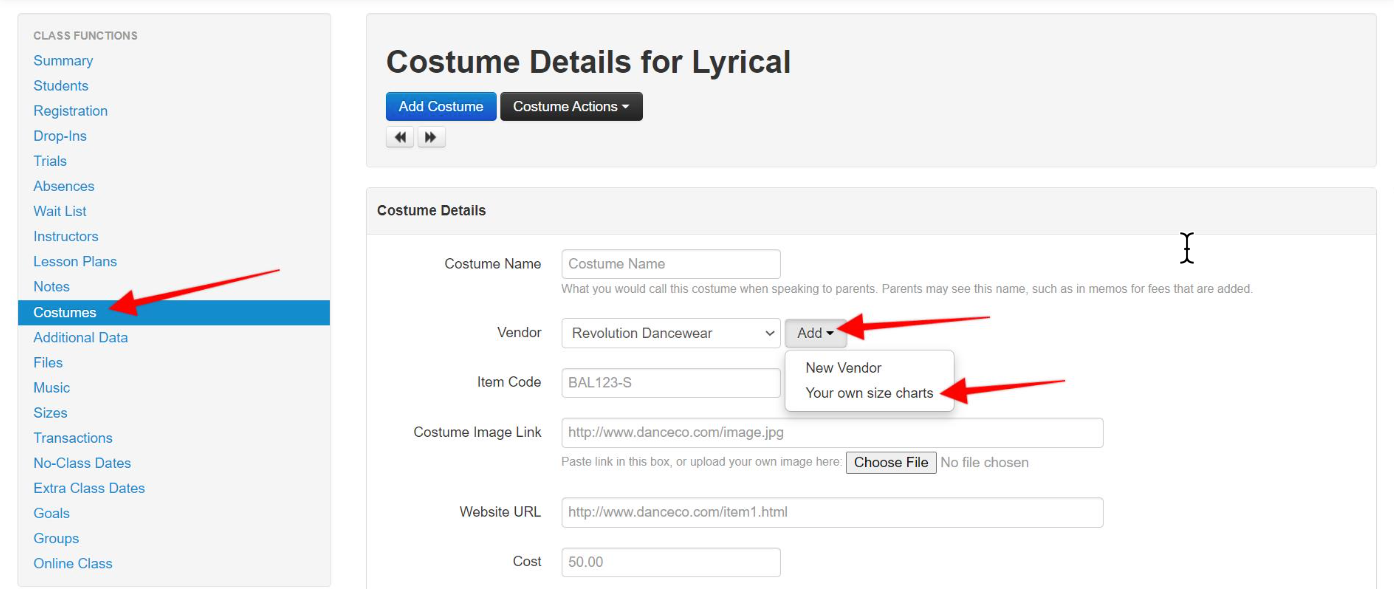
Task: Focus the Costume Name field
Action: 671,264
